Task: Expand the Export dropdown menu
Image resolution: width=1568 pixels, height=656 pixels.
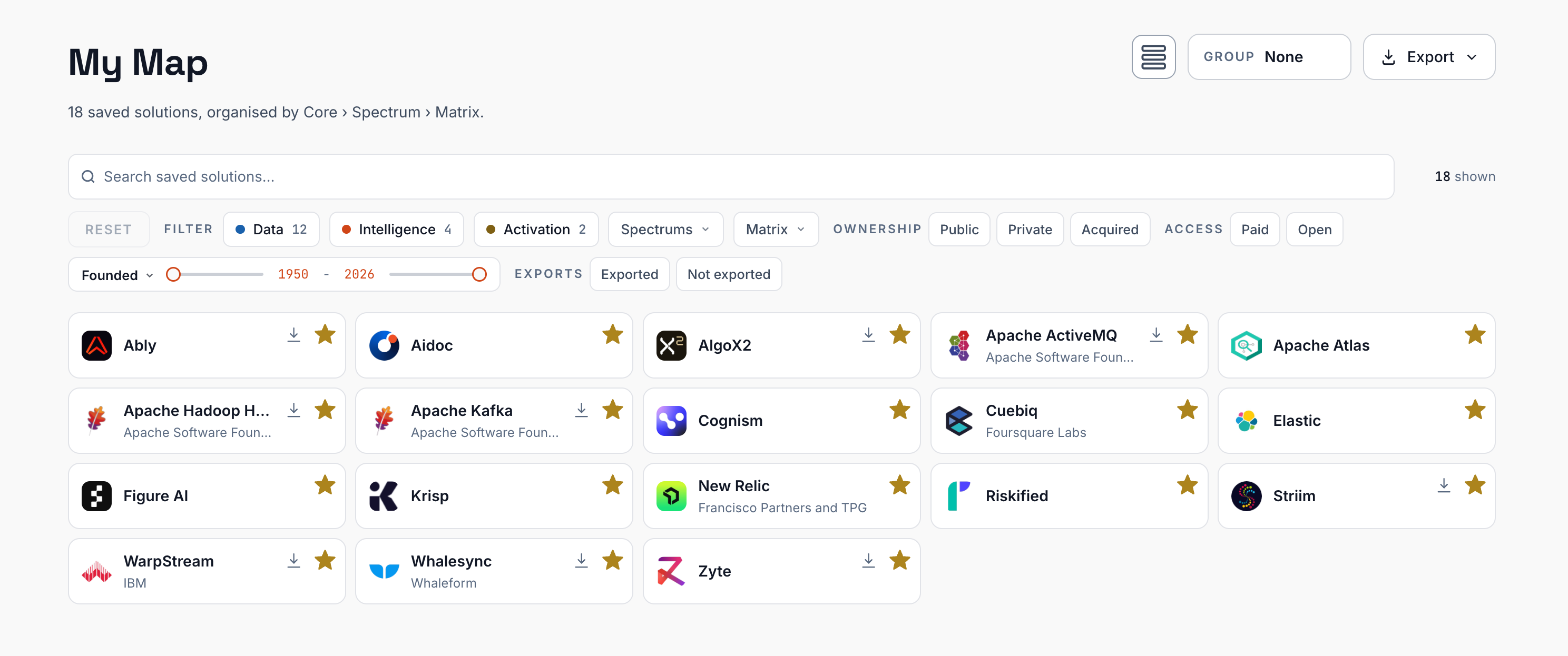Action: 1428,57
